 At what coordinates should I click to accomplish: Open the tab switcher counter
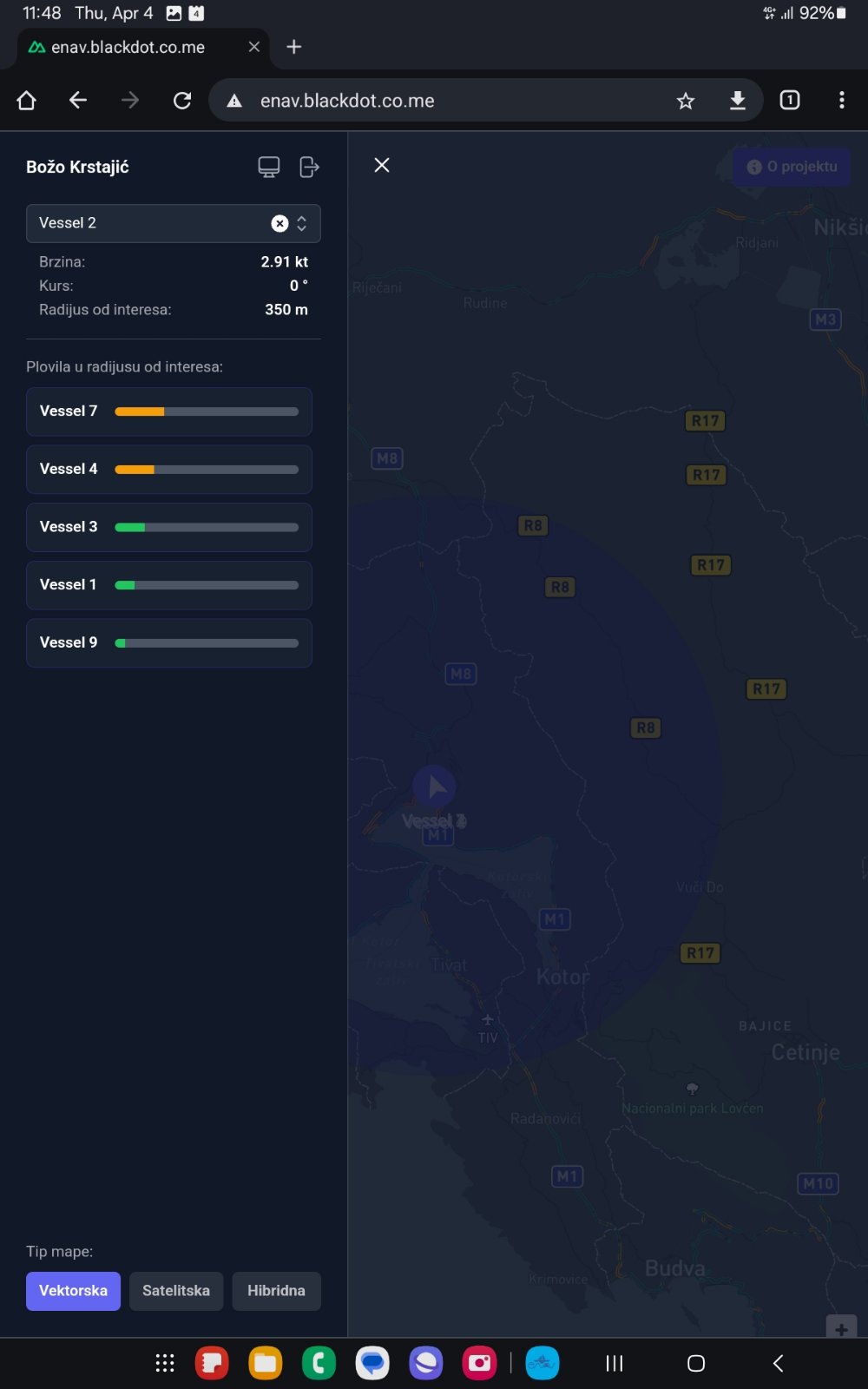(790, 101)
